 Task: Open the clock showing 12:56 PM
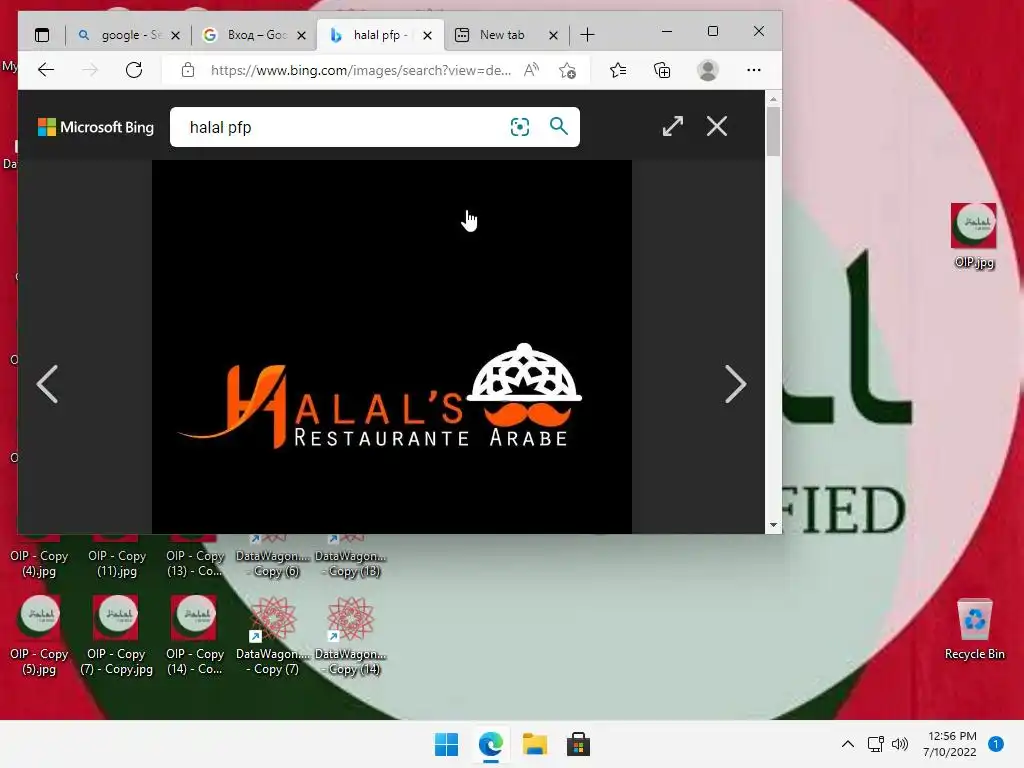point(951,744)
